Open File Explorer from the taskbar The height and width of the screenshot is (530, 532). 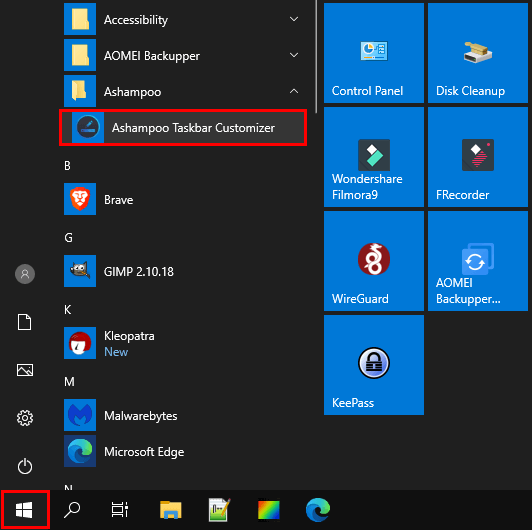click(171, 510)
